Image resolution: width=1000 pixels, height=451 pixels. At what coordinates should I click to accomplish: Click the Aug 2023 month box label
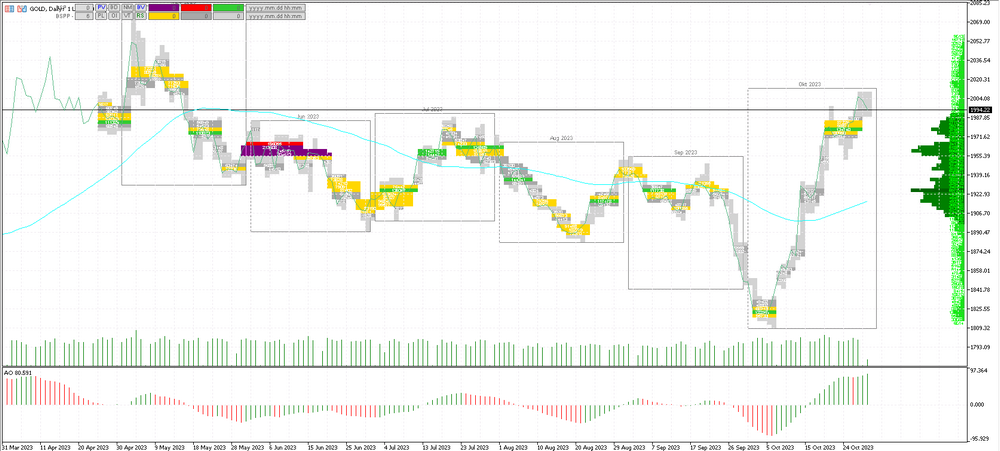click(x=561, y=138)
